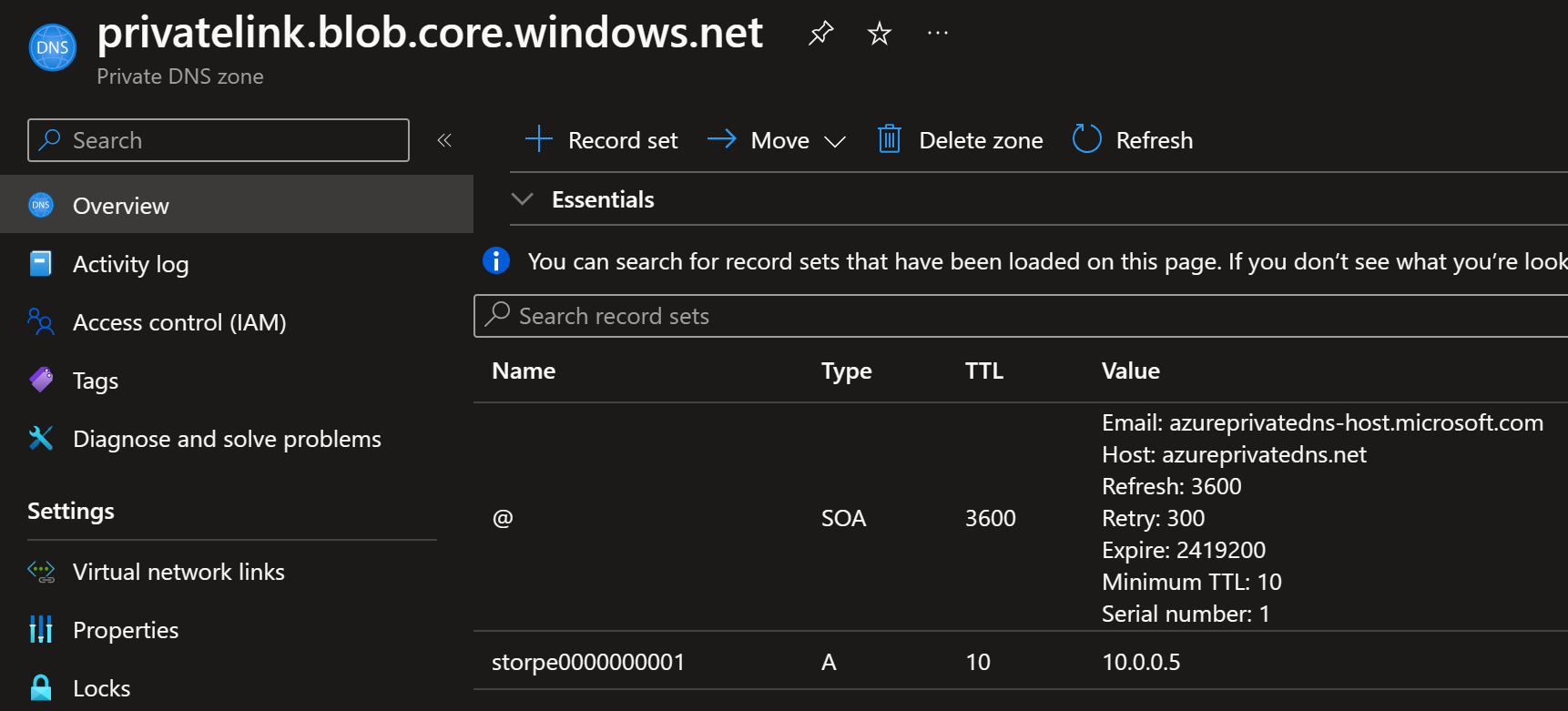Image resolution: width=1568 pixels, height=711 pixels.
Task: Click the Overview DNS icon in sidebar
Action: coord(41,205)
